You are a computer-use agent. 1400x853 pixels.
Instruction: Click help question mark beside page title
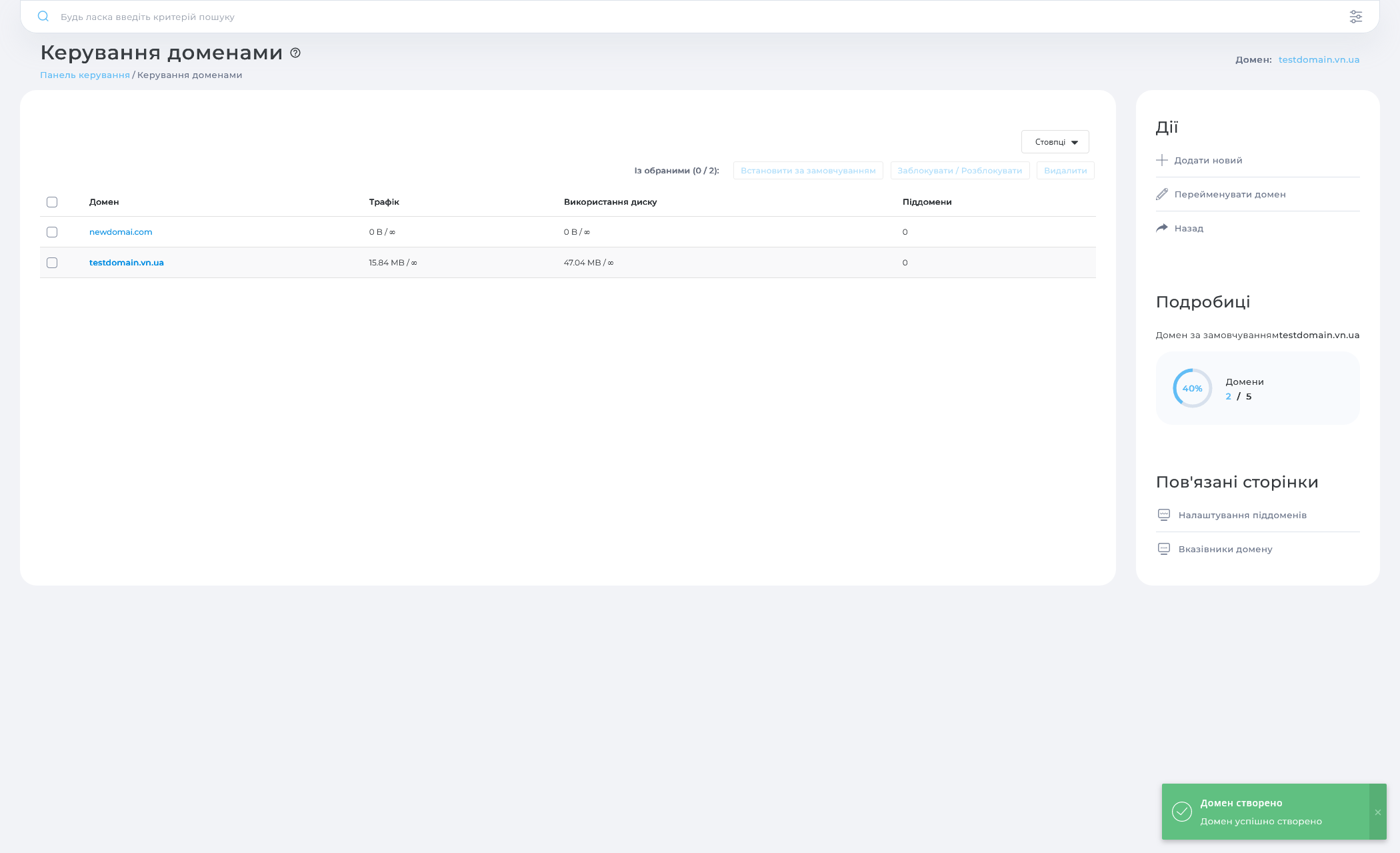[x=295, y=53]
